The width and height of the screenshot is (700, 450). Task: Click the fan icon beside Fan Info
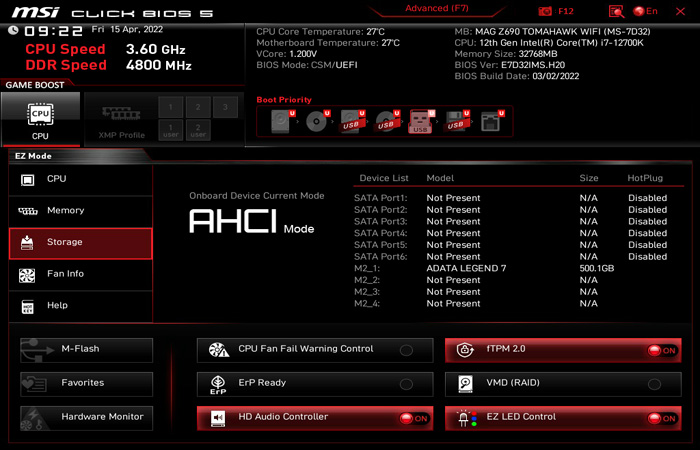pos(27,275)
